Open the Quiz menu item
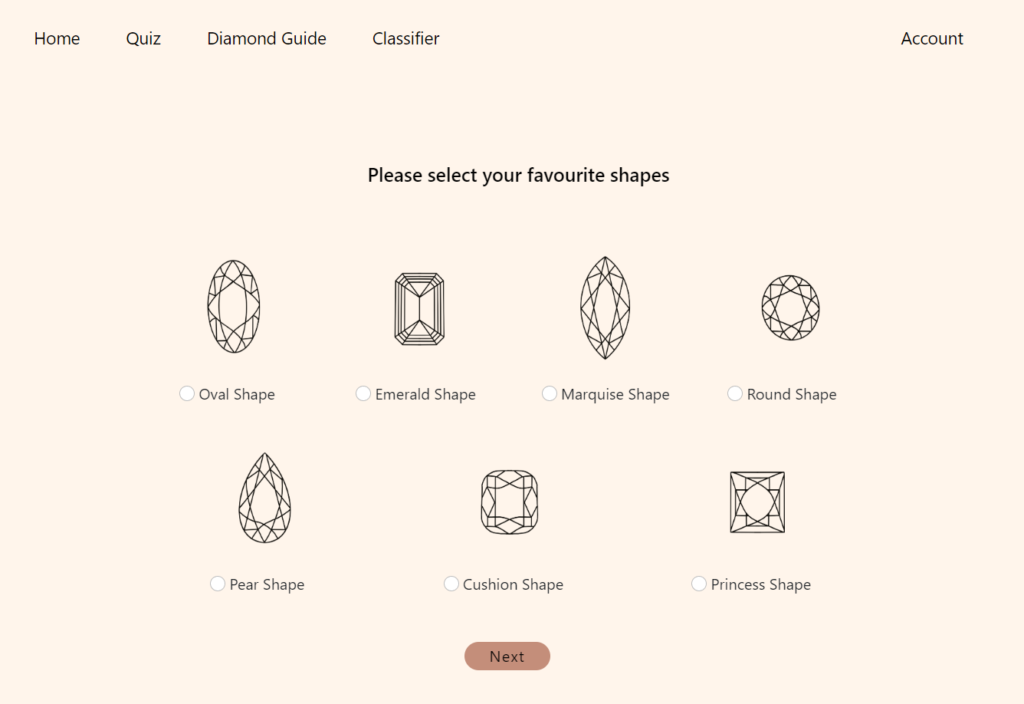The image size is (1024, 704). [x=143, y=39]
